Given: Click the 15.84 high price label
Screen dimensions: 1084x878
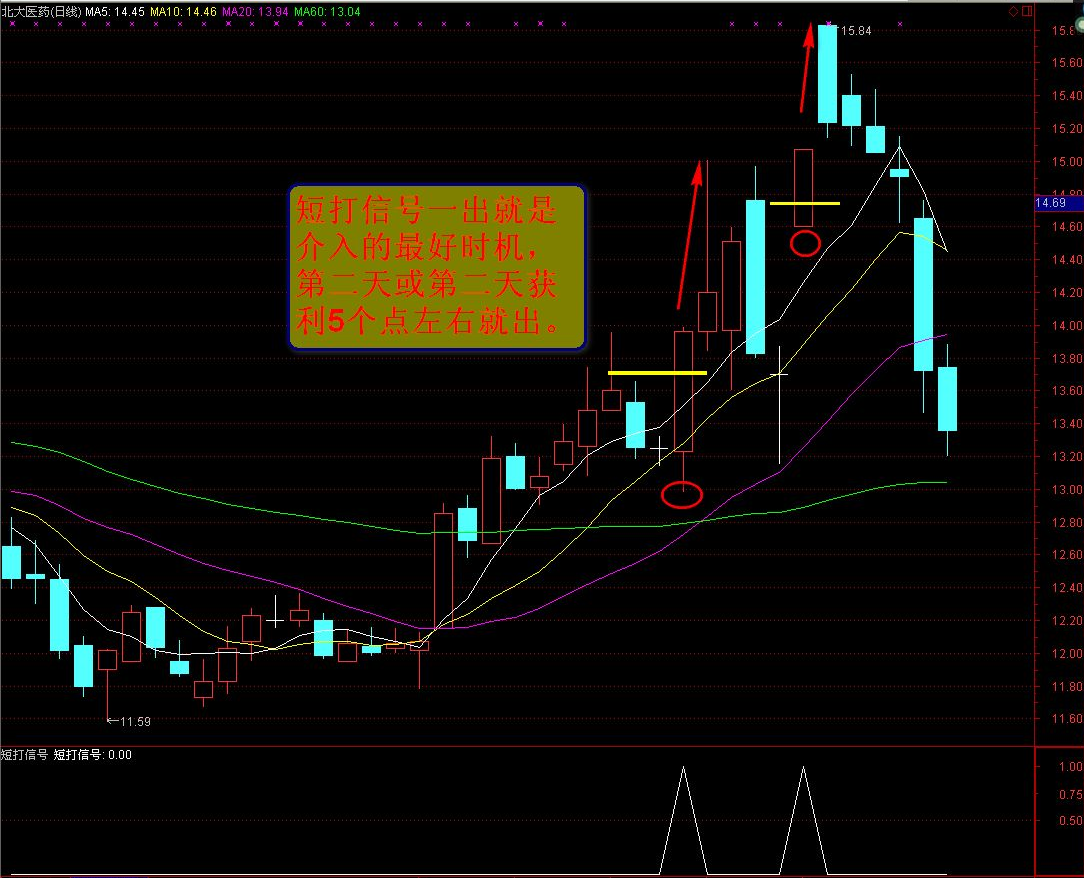Looking at the screenshot, I should point(856,31).
